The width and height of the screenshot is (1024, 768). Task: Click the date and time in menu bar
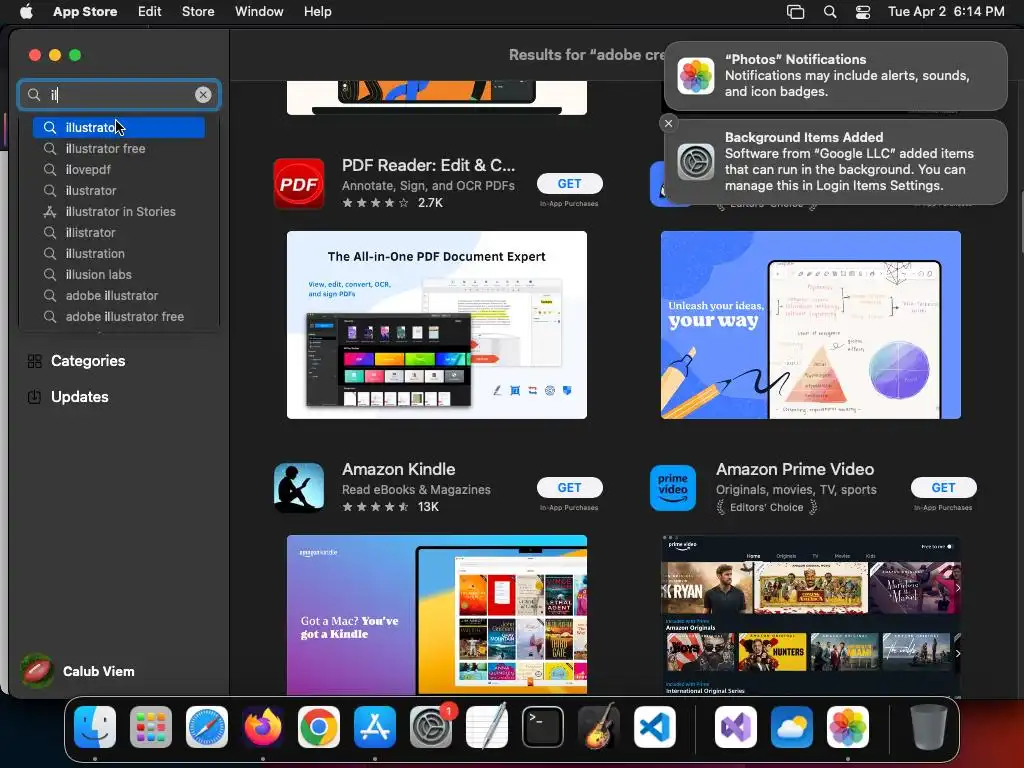coord(946,12)
